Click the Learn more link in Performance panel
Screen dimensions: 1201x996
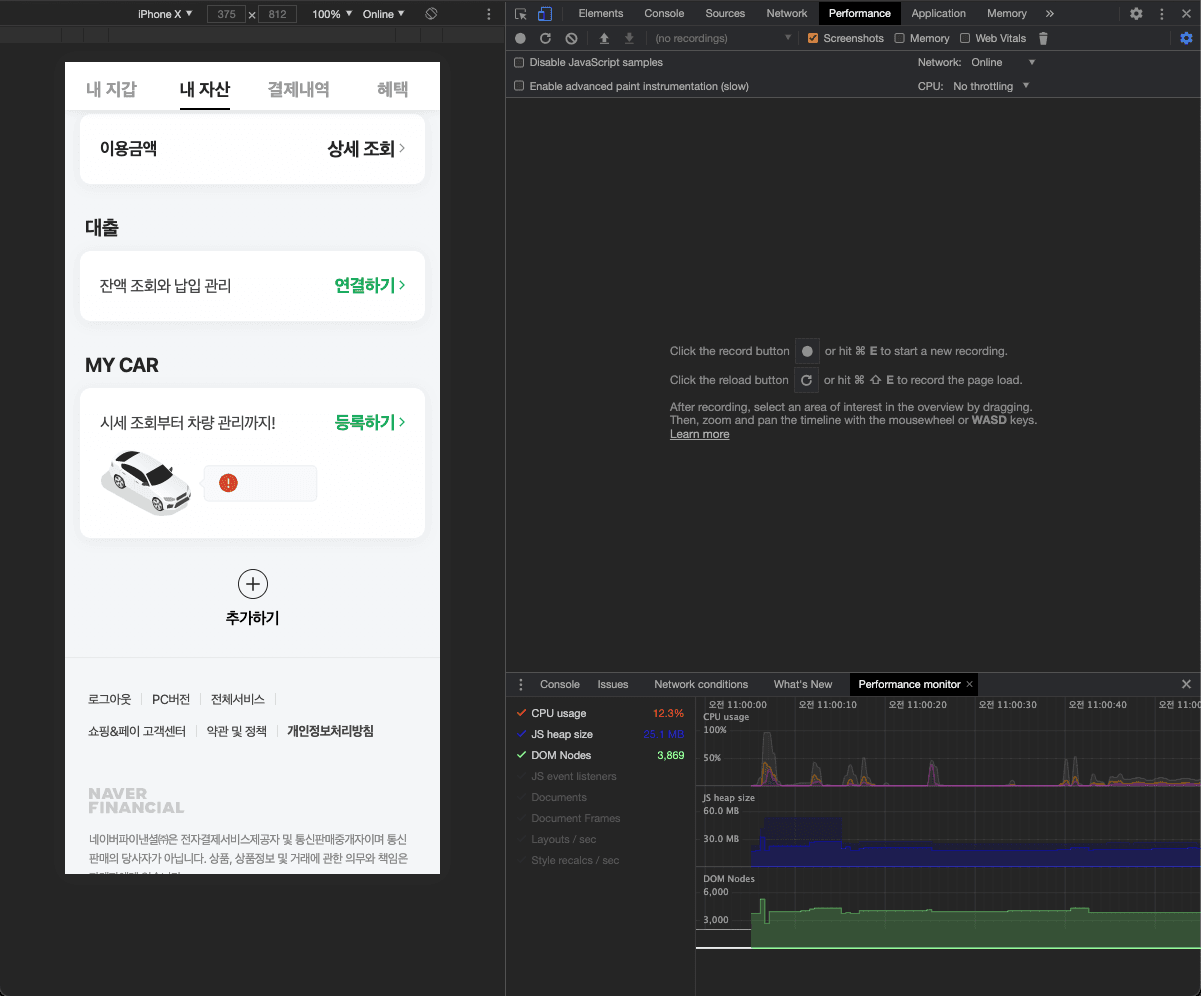click(x=699, y=434)
